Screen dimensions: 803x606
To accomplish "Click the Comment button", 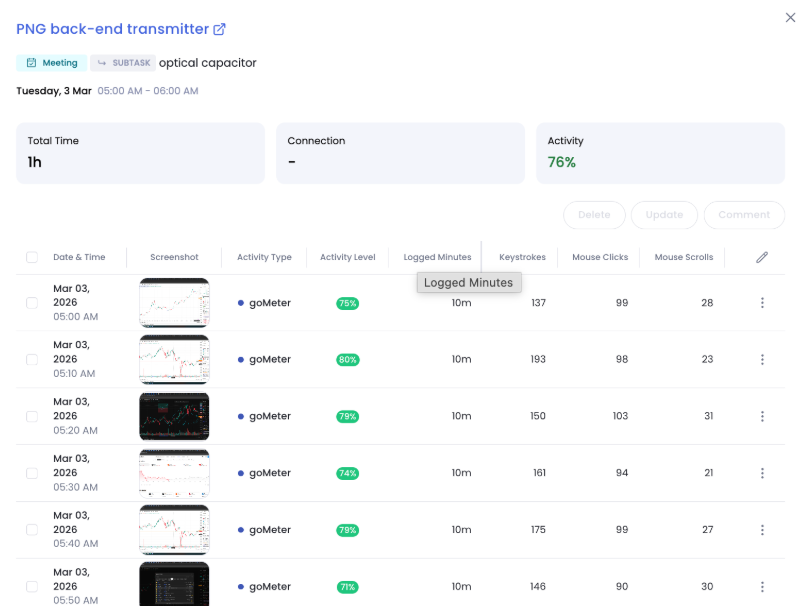I will [743, 215].
